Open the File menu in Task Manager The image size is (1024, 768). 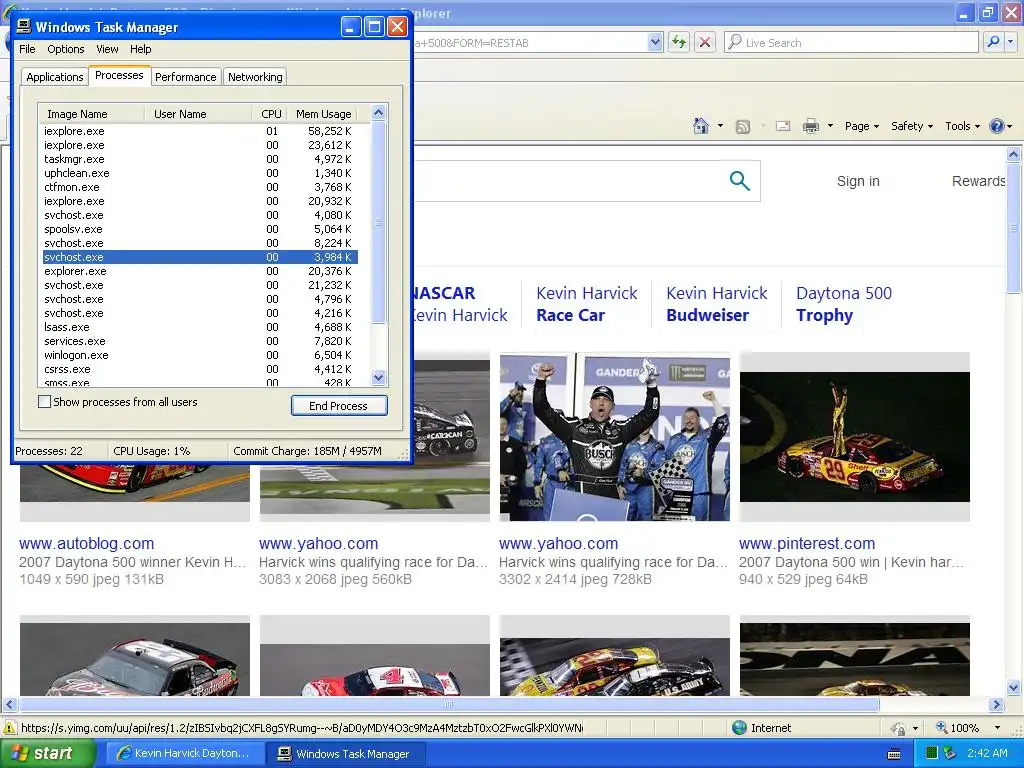click(x=27, y=49)
